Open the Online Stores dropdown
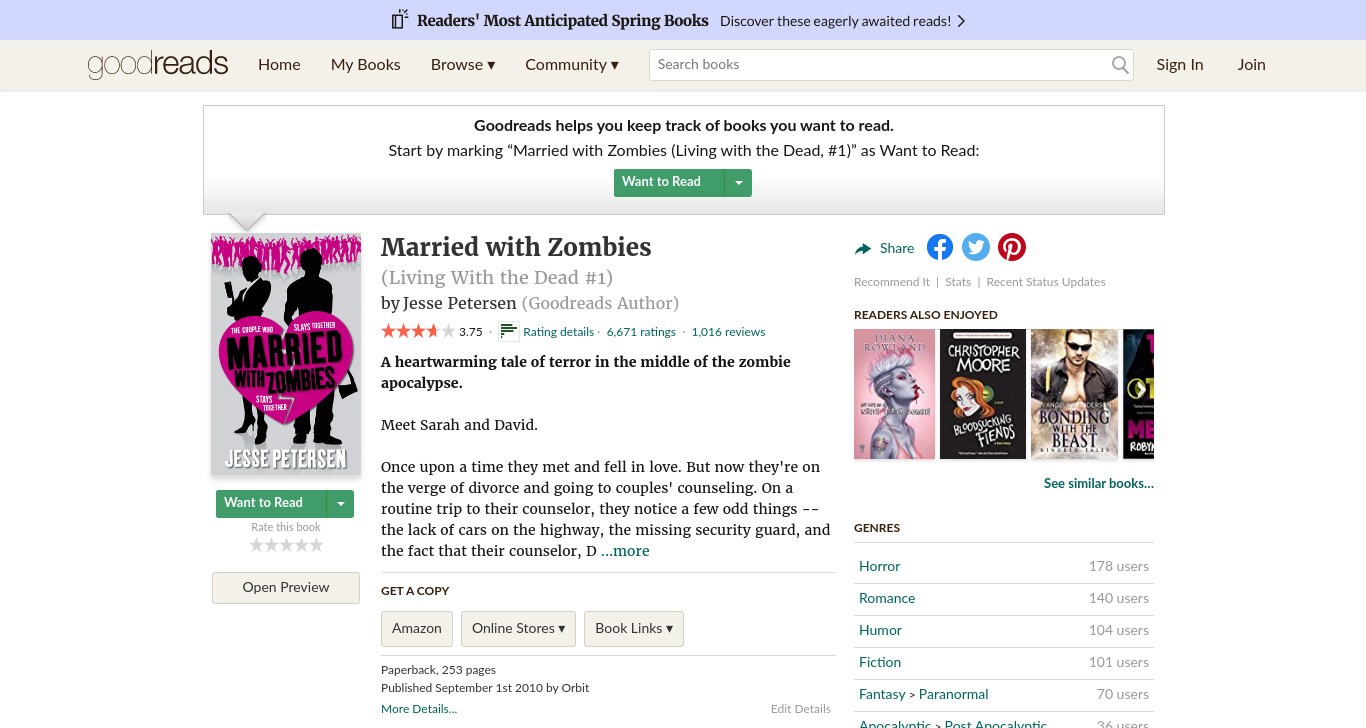 (518, 628)
